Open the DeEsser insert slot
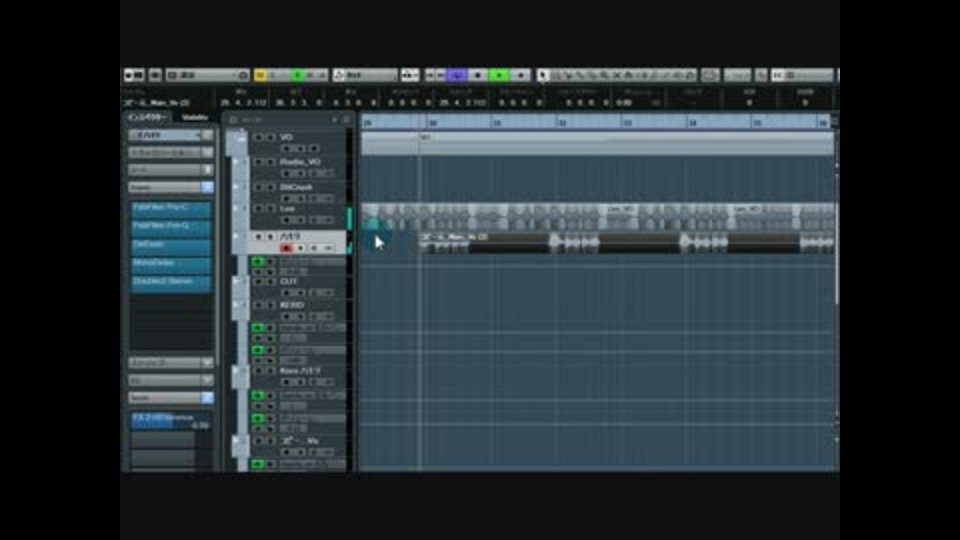 click(x=171, y=246)
